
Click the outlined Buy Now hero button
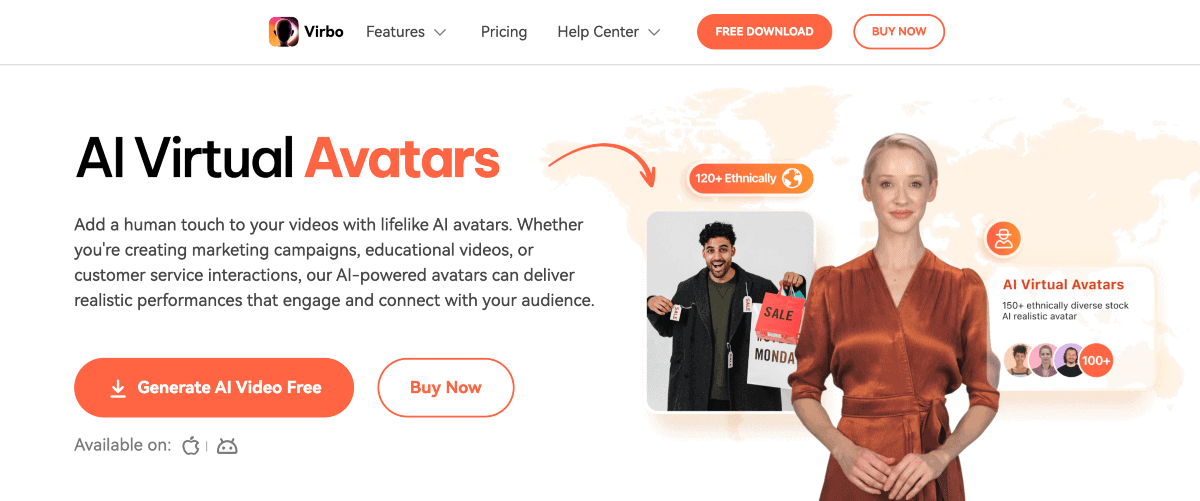(x=446, y=388)
